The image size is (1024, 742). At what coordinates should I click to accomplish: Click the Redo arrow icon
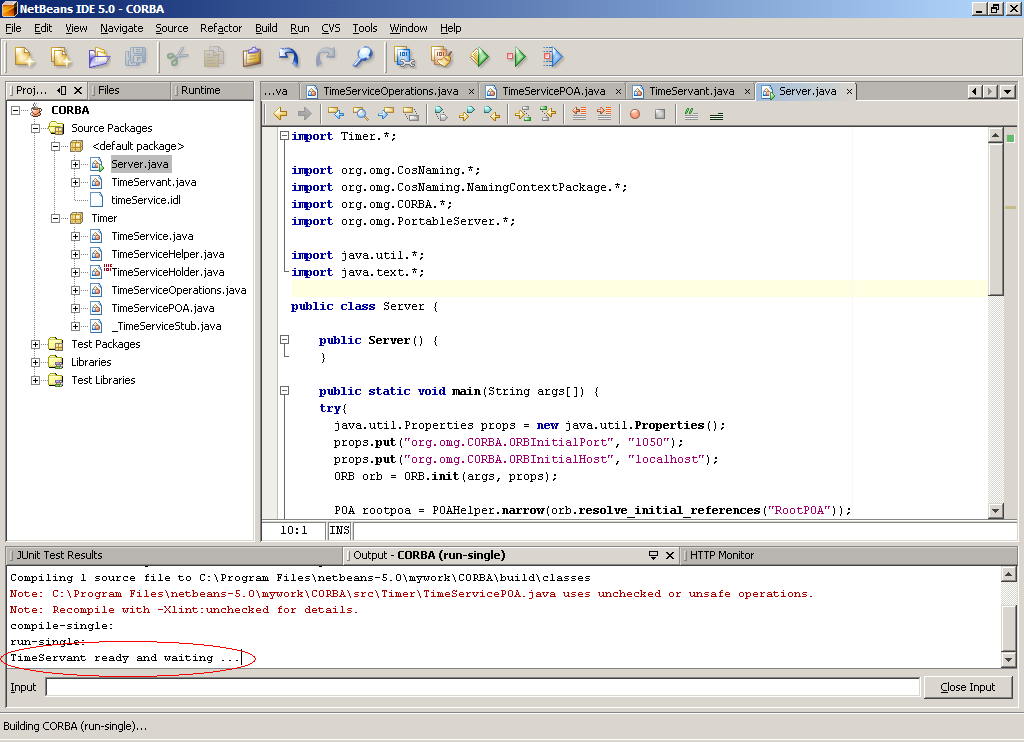tap(325, 57)
